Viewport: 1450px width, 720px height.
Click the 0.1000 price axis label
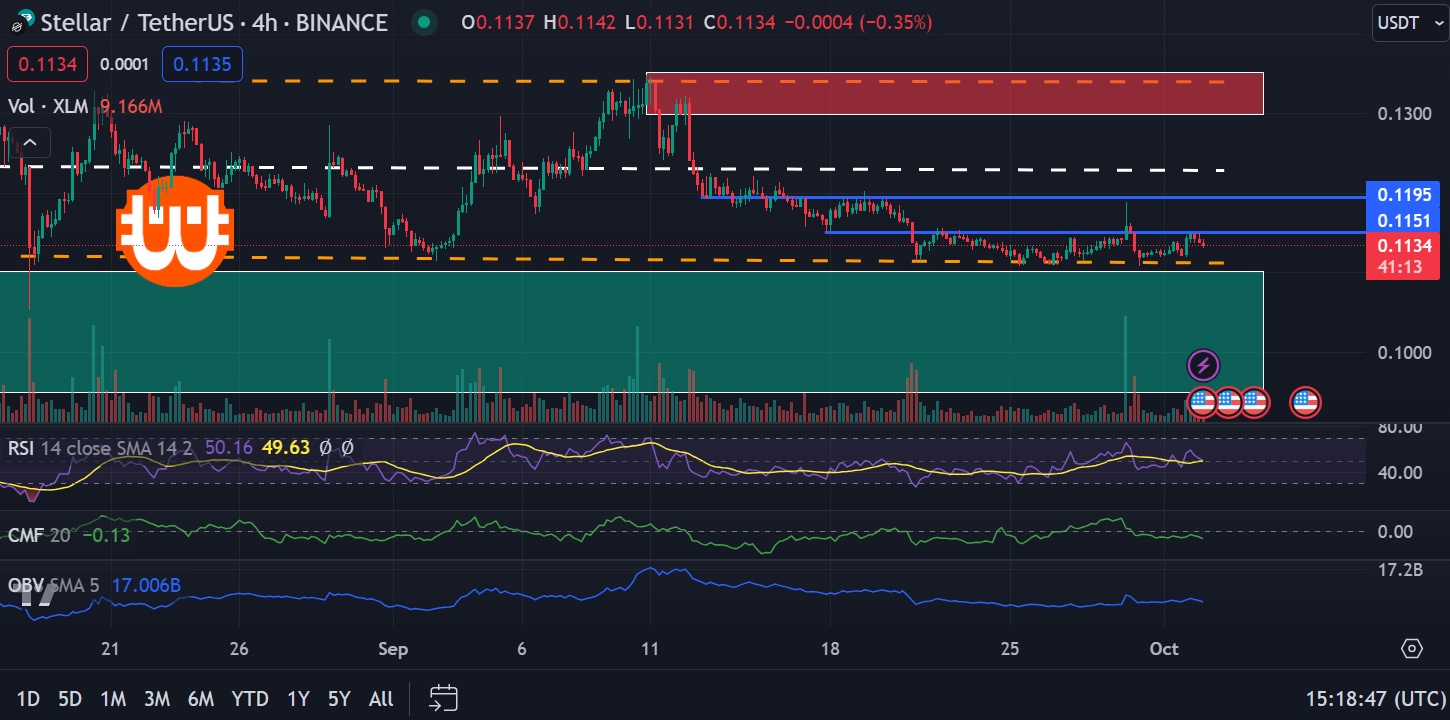[x=1404, y=352]
